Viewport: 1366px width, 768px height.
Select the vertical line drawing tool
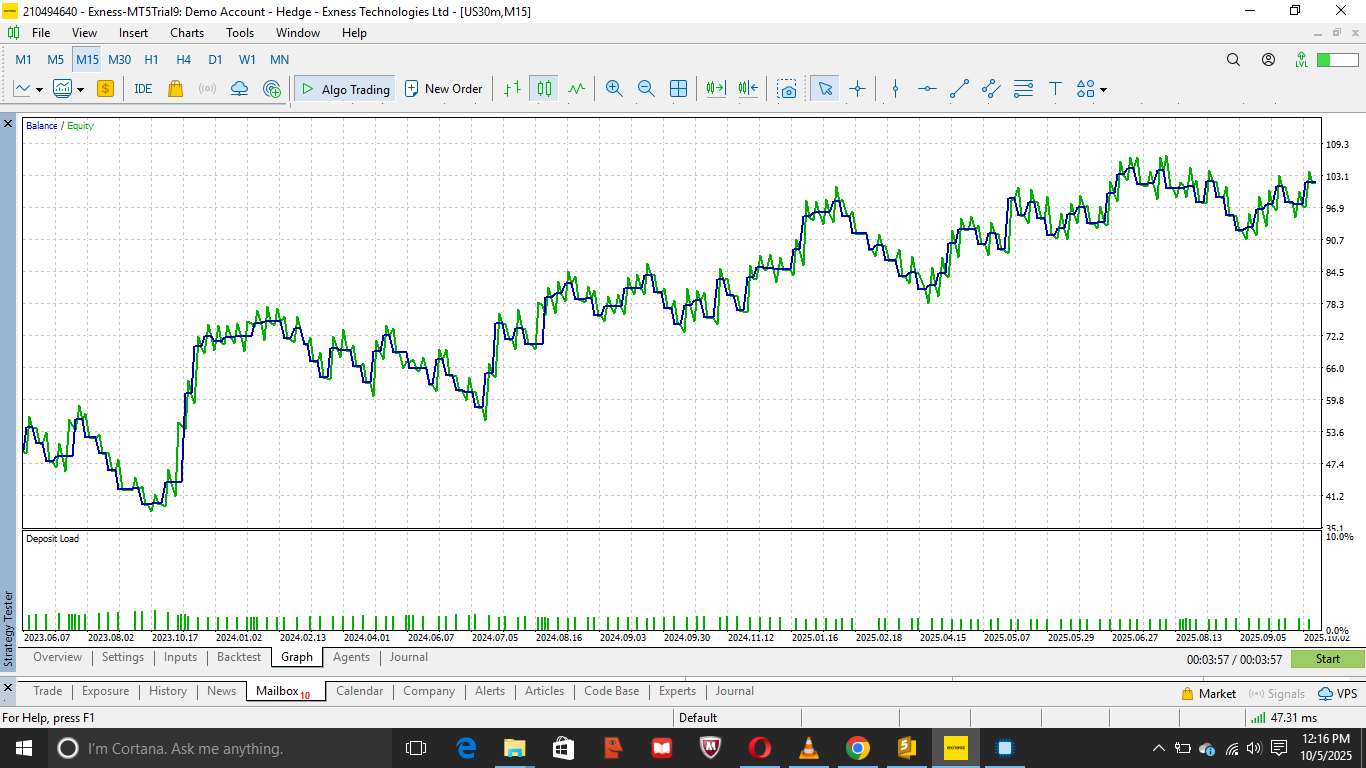(x=895, y=89)
